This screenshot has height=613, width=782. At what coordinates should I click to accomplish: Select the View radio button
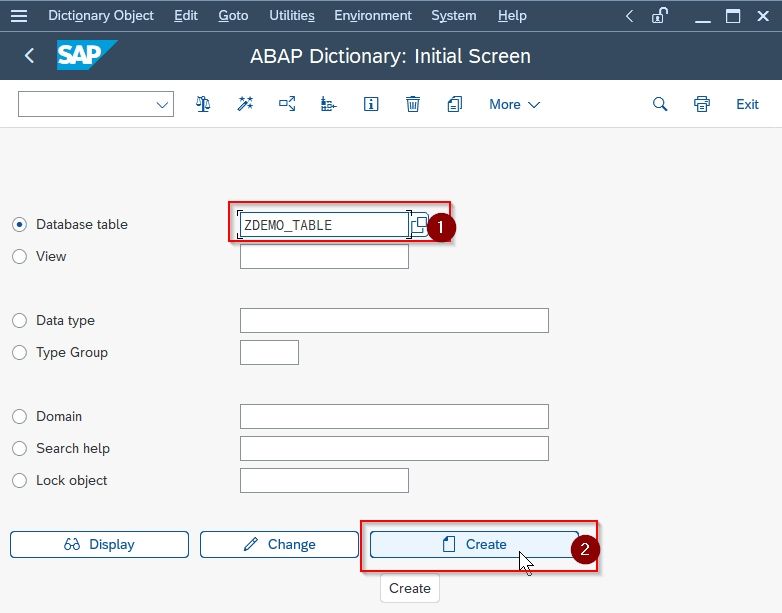[19, 256]
